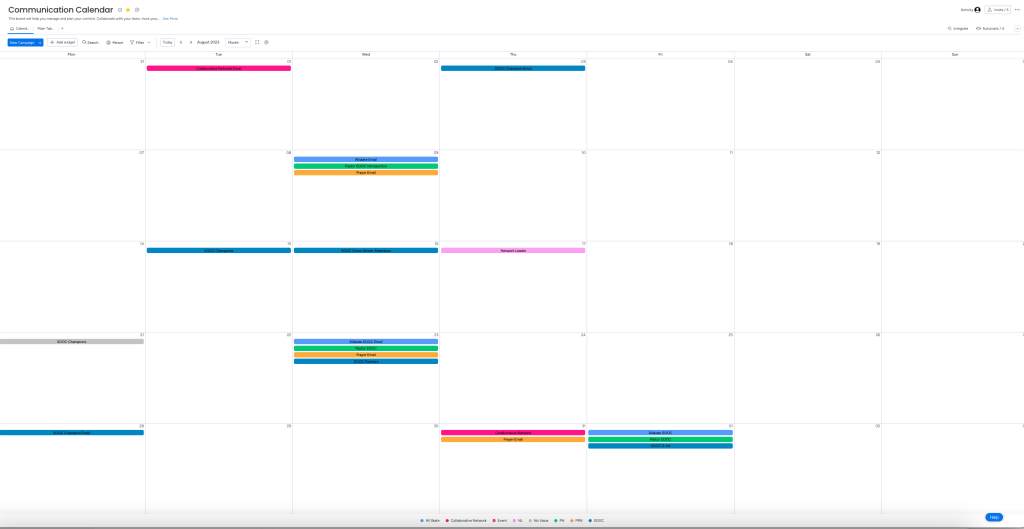The width and height of the screenshot is (1024, 529).
Task: Click the Search icon in the toolbar
Action: click(x=90, y=42)
